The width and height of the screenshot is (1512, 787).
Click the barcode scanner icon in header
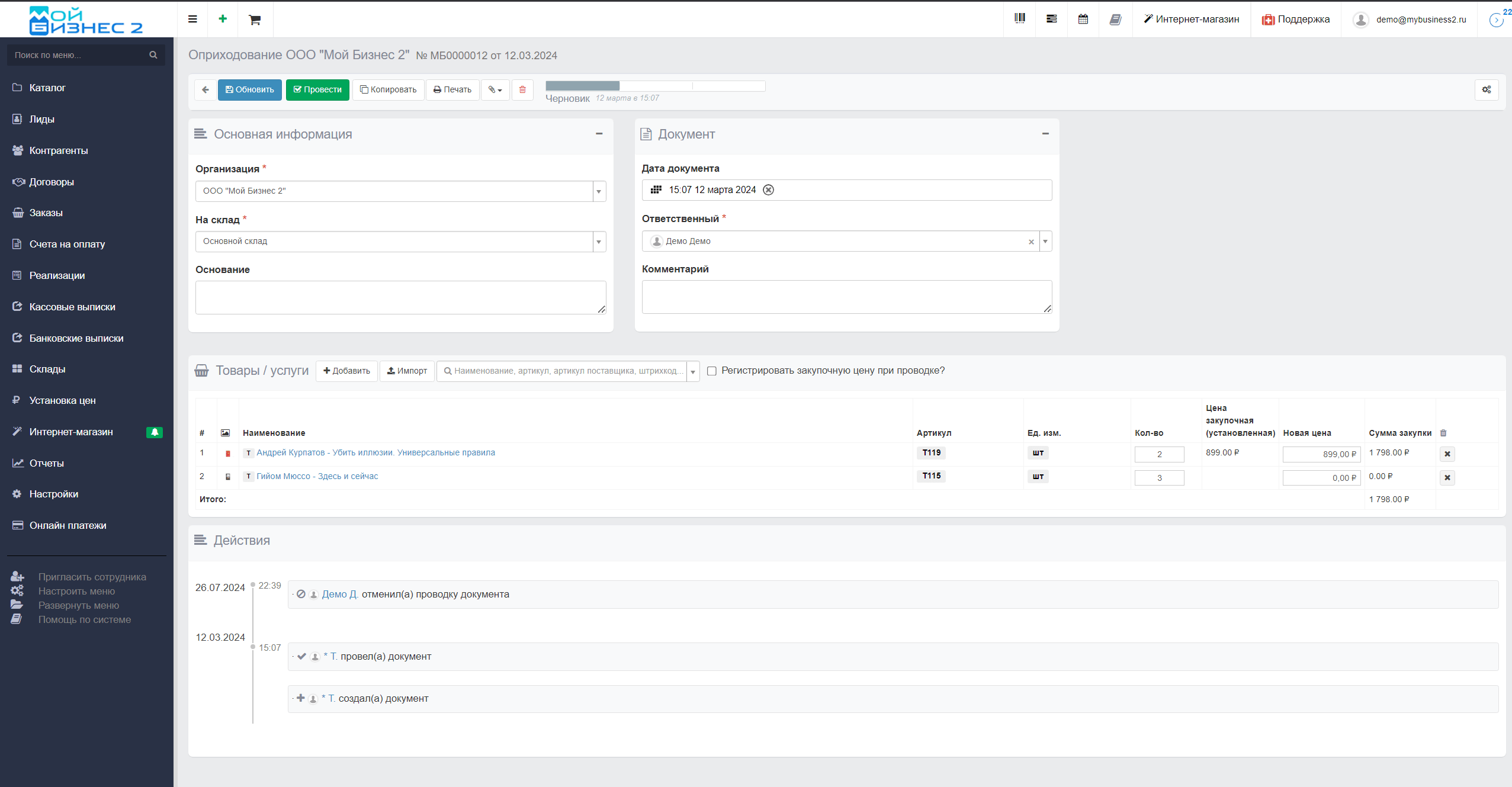[1019, 19]
